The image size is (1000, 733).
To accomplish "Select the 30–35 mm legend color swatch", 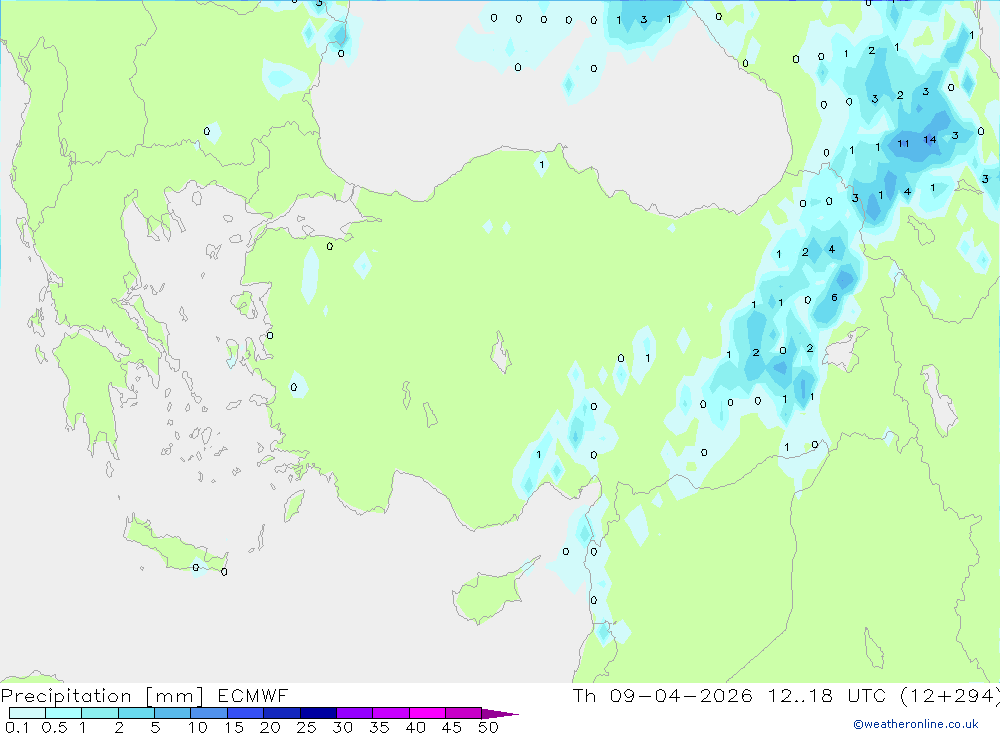I will click(354, 713).
